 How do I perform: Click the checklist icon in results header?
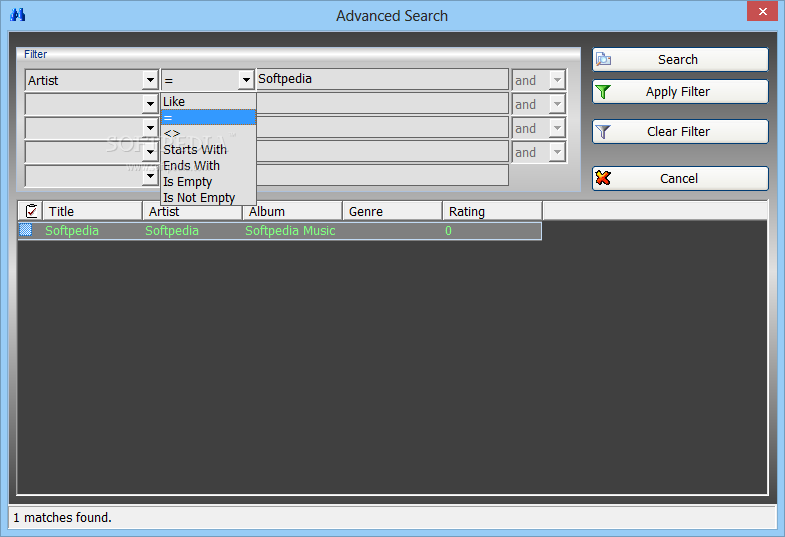click(x=31, y=211)
